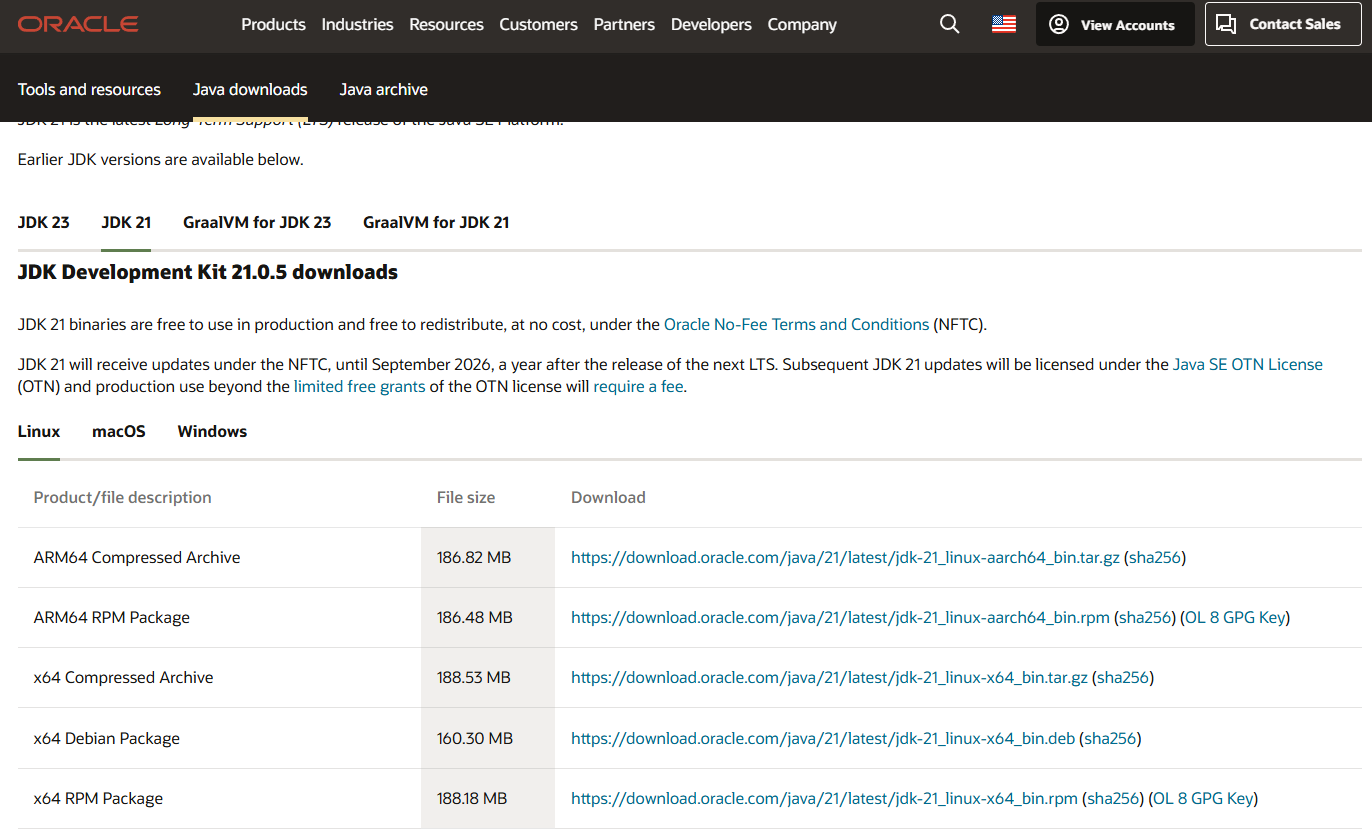1372x840 pixels.
Task: Switch to GraalVM for JDK 21 tab
Action: pyautogui.click(x=436, y=222)
